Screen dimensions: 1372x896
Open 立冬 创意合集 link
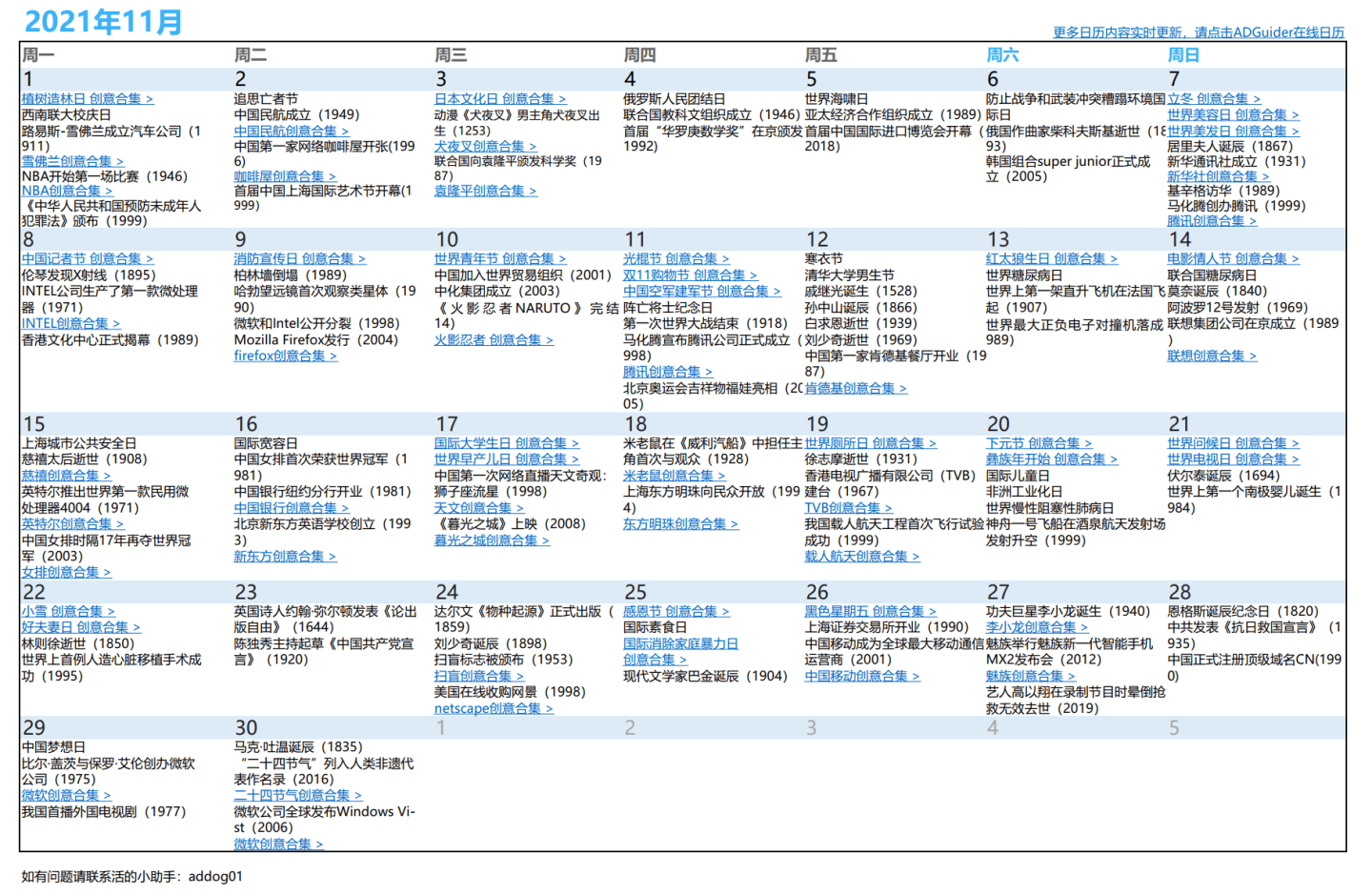[1214, 99]
